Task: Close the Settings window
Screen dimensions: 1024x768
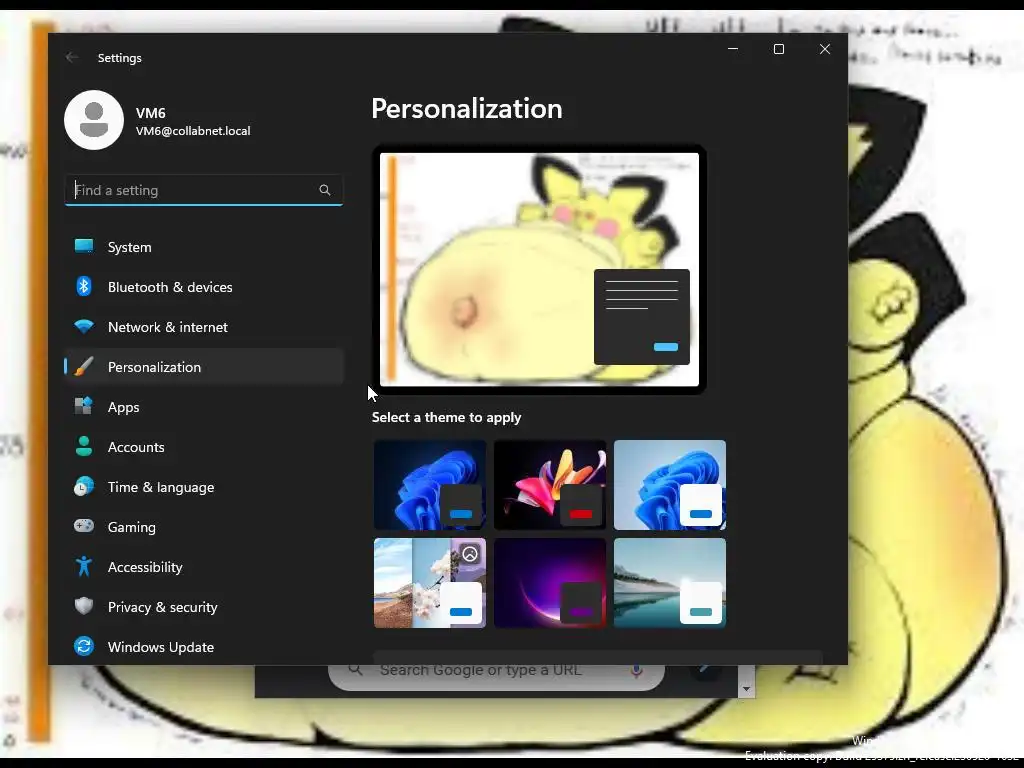Action: tap(825, 49)
